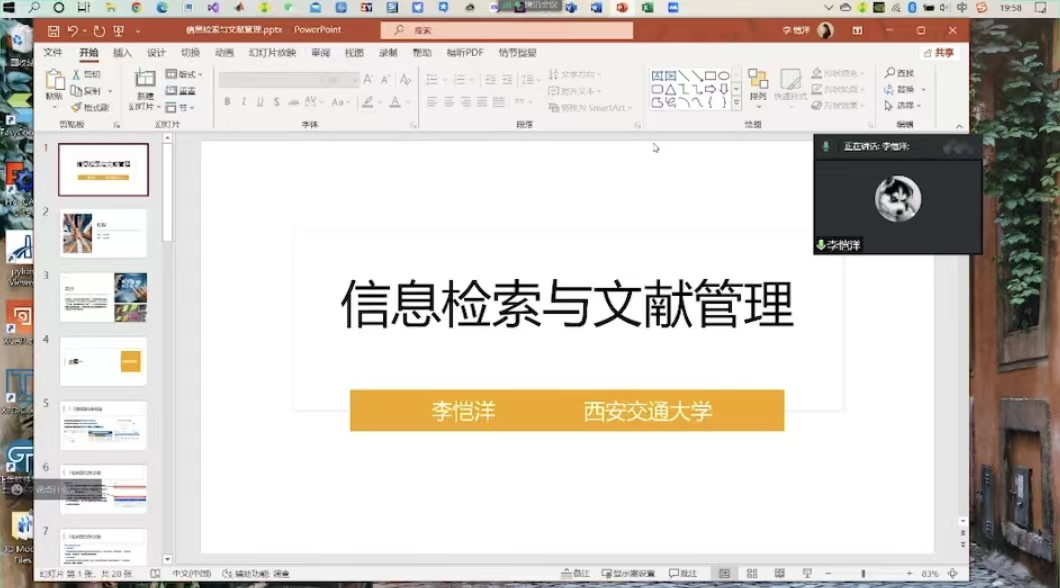The image size is (1060, 588).
Task: Switch to the Slide Show tab
Action: tap(272, 53)
